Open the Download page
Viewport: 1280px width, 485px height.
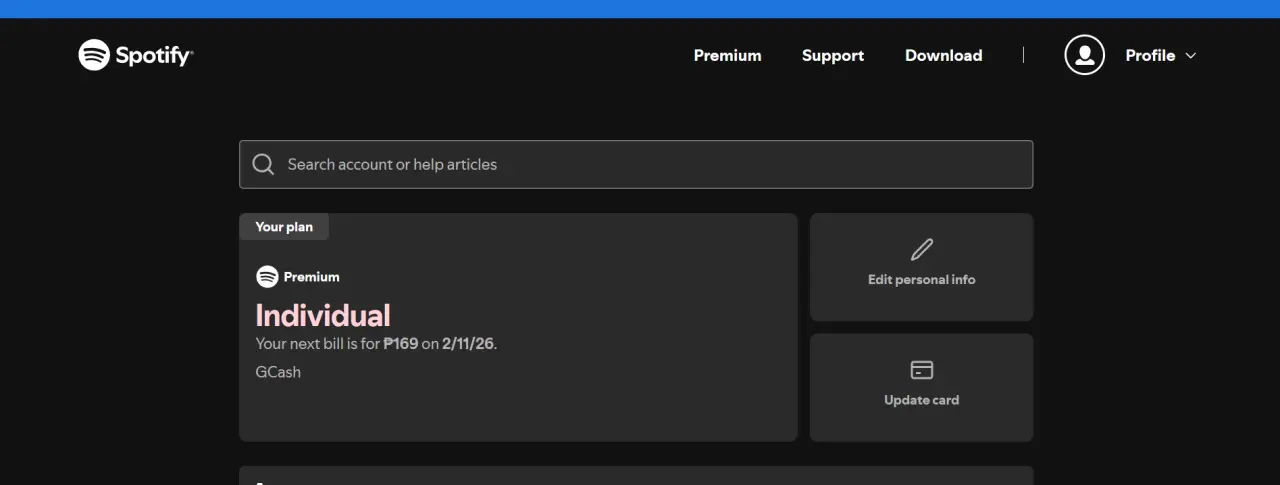(x=943, y=55)
